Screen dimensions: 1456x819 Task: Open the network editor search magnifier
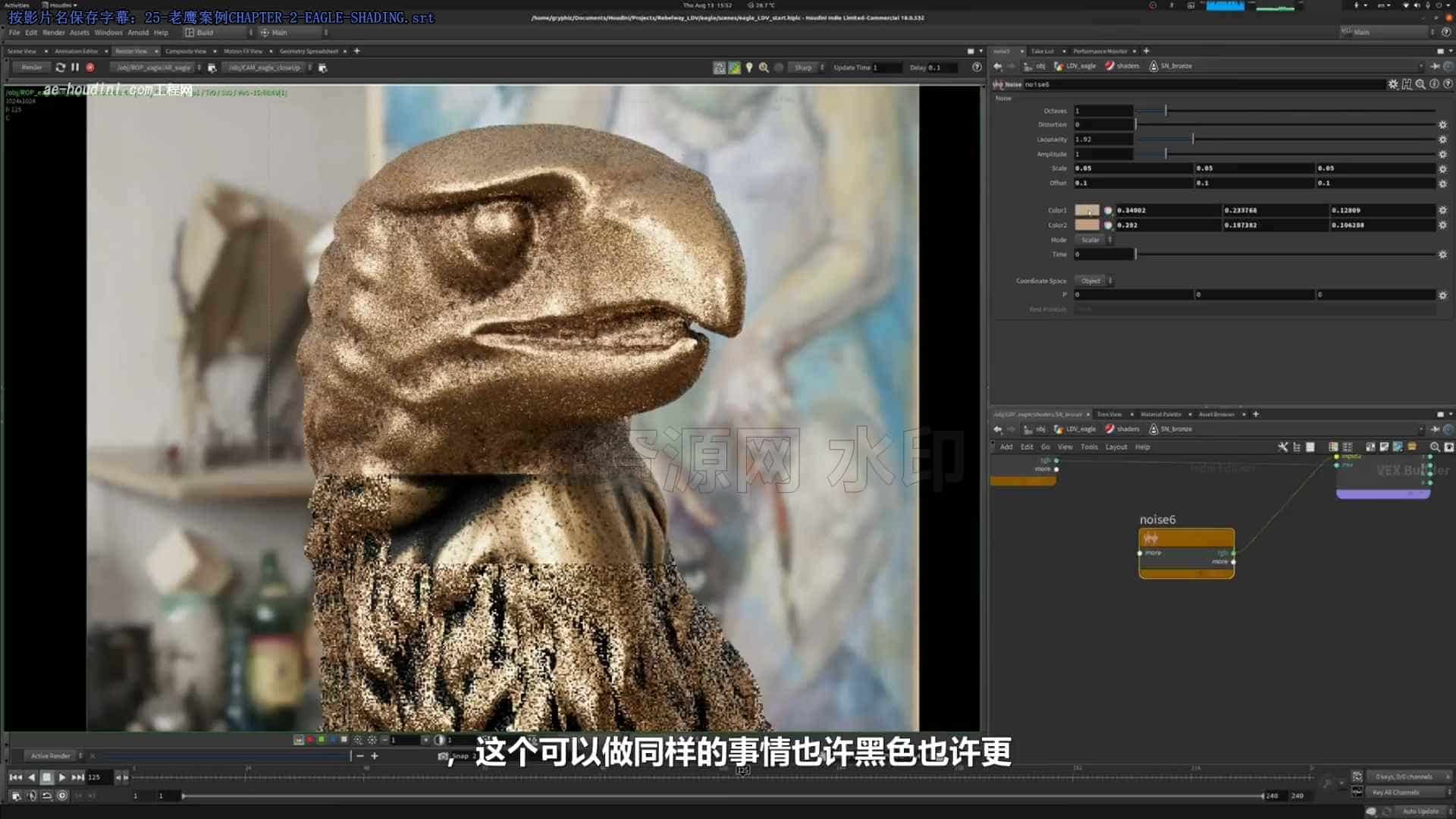1435,447
